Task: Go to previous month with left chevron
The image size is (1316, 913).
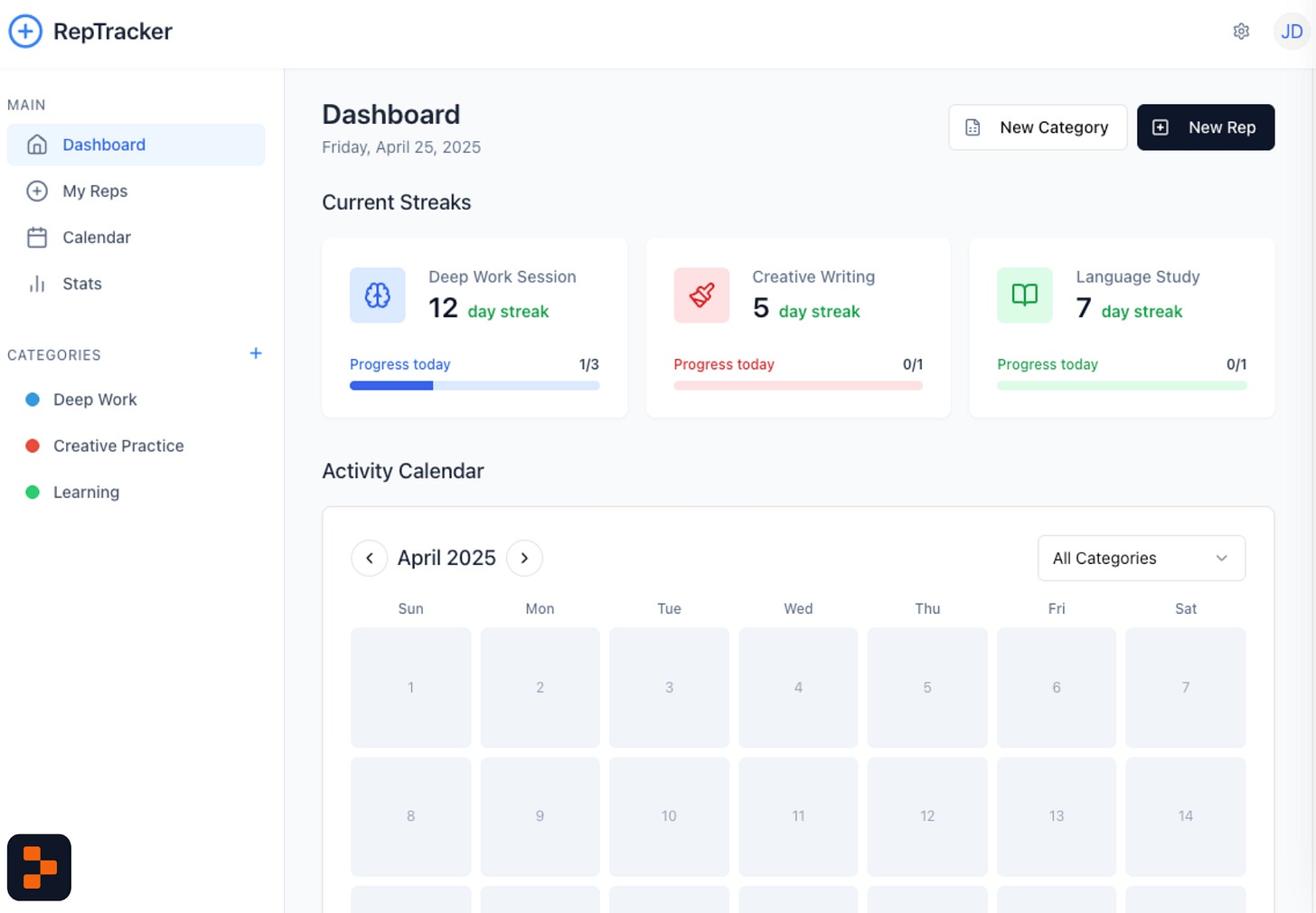Action: (x=369, y=558)
